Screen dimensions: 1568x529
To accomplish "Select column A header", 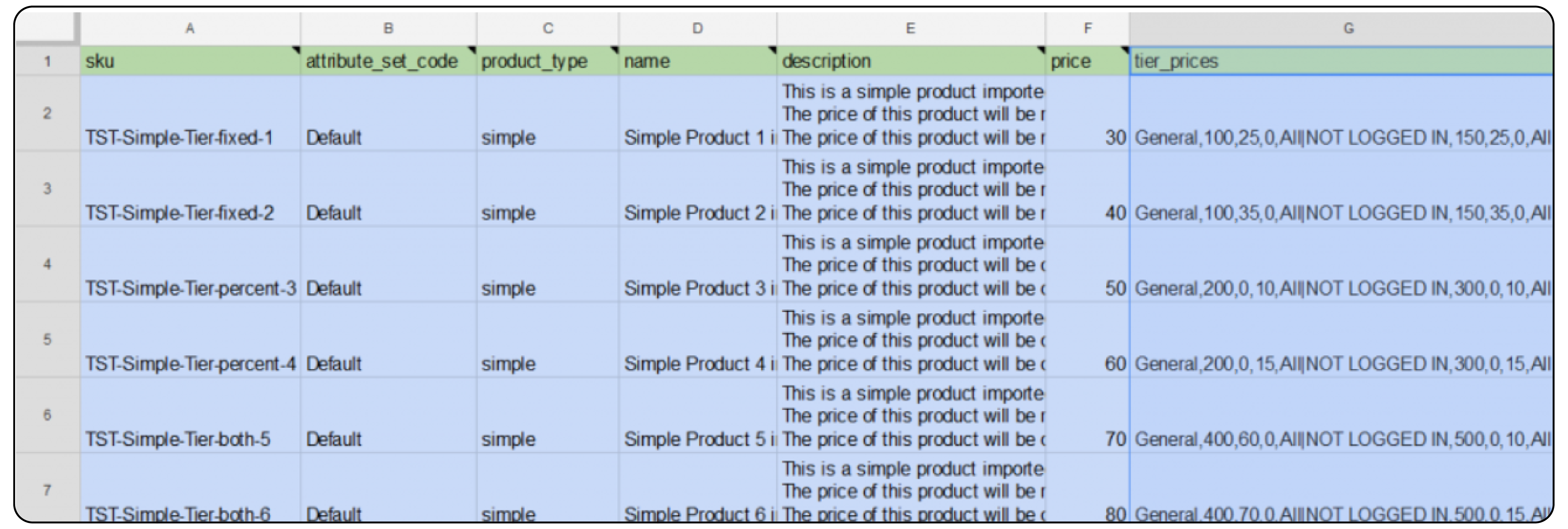I will pyautogui.click(x=190, y=29).
